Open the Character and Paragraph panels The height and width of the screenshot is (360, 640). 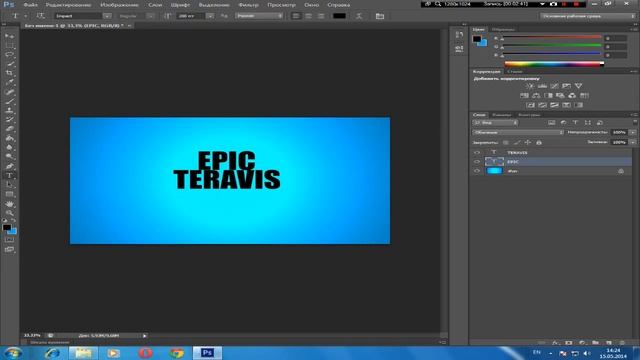click(x=380, y=16)
